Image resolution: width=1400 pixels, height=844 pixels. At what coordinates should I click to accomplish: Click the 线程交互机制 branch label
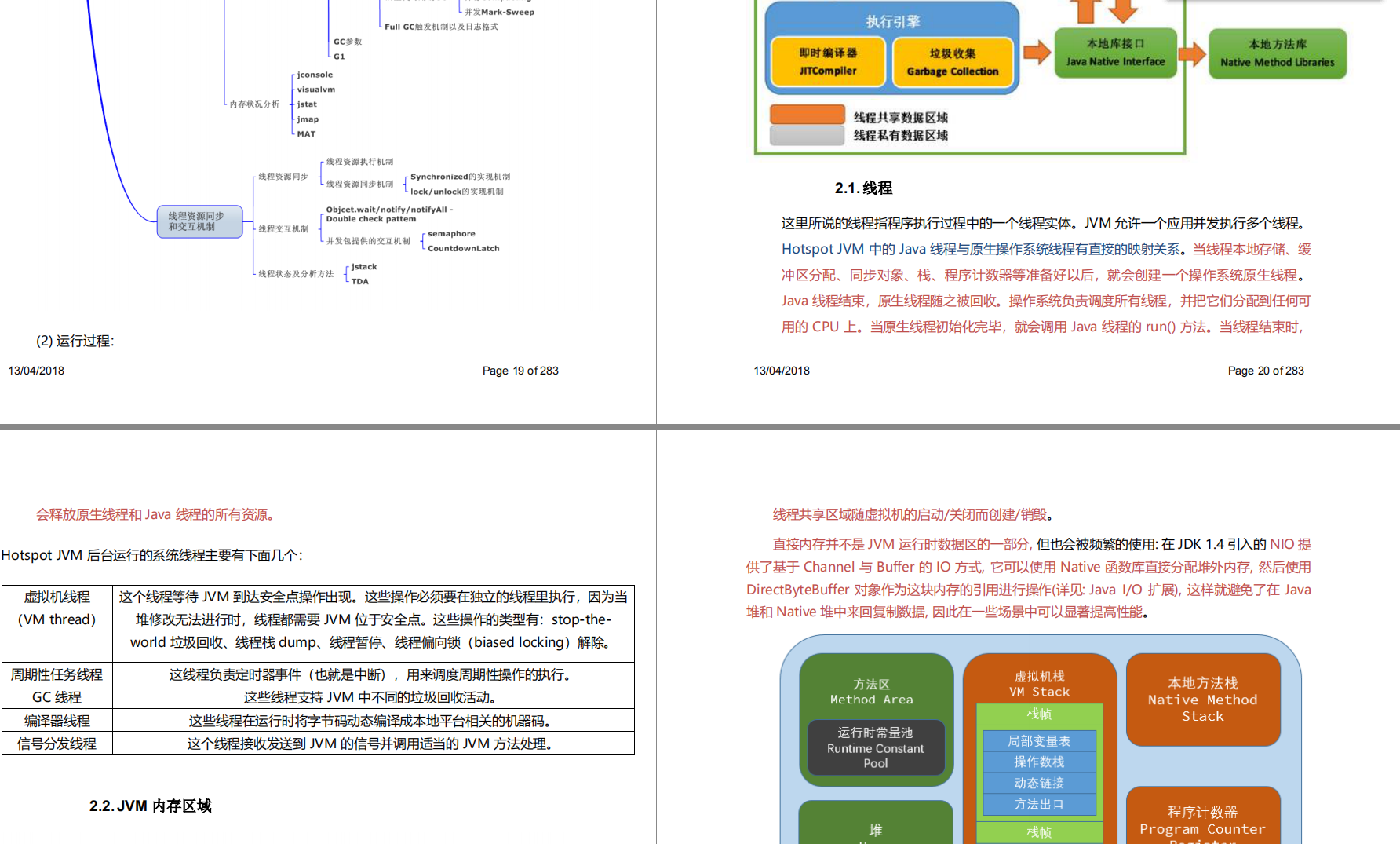pyautogui.click(x=283, y=229)
